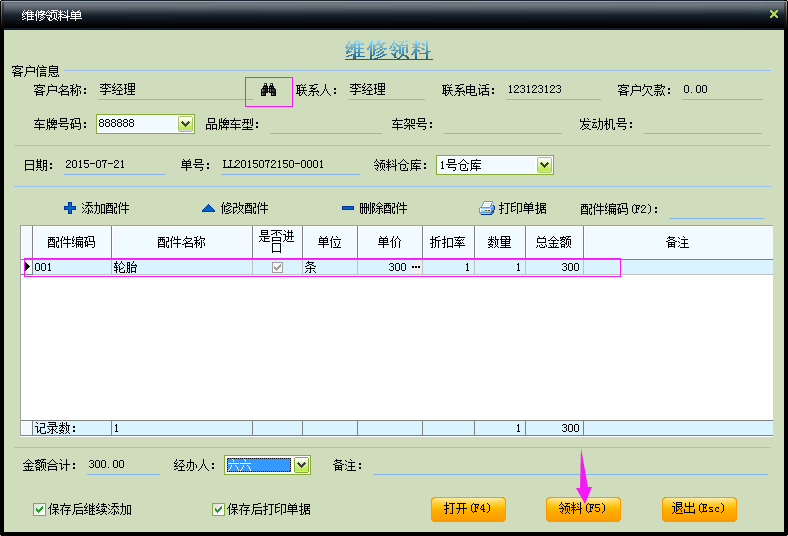
Task: Click 修改配件 label
Action: tap(244, 208)
